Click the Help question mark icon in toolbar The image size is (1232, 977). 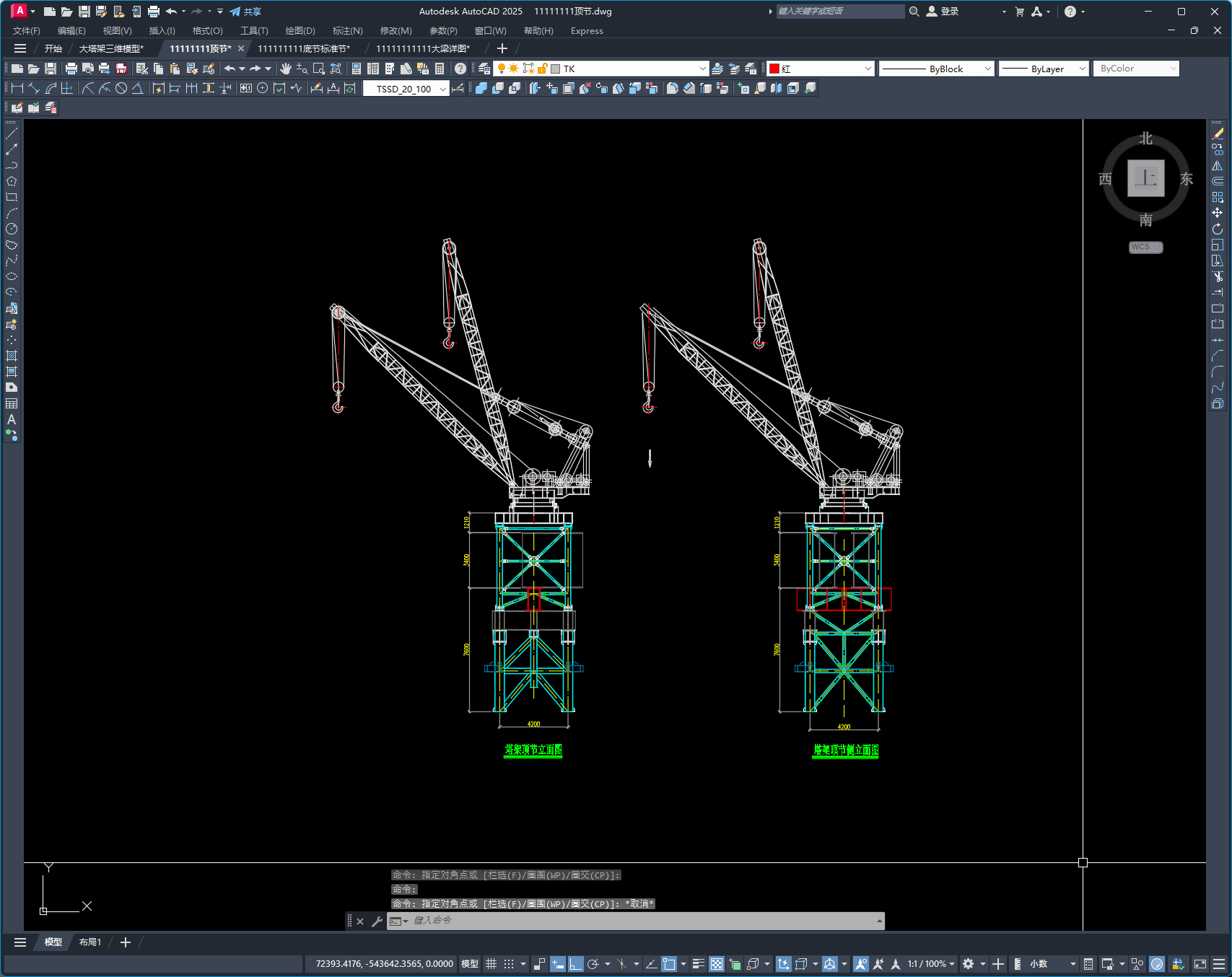pyautogui.click(x=460, y=69)
